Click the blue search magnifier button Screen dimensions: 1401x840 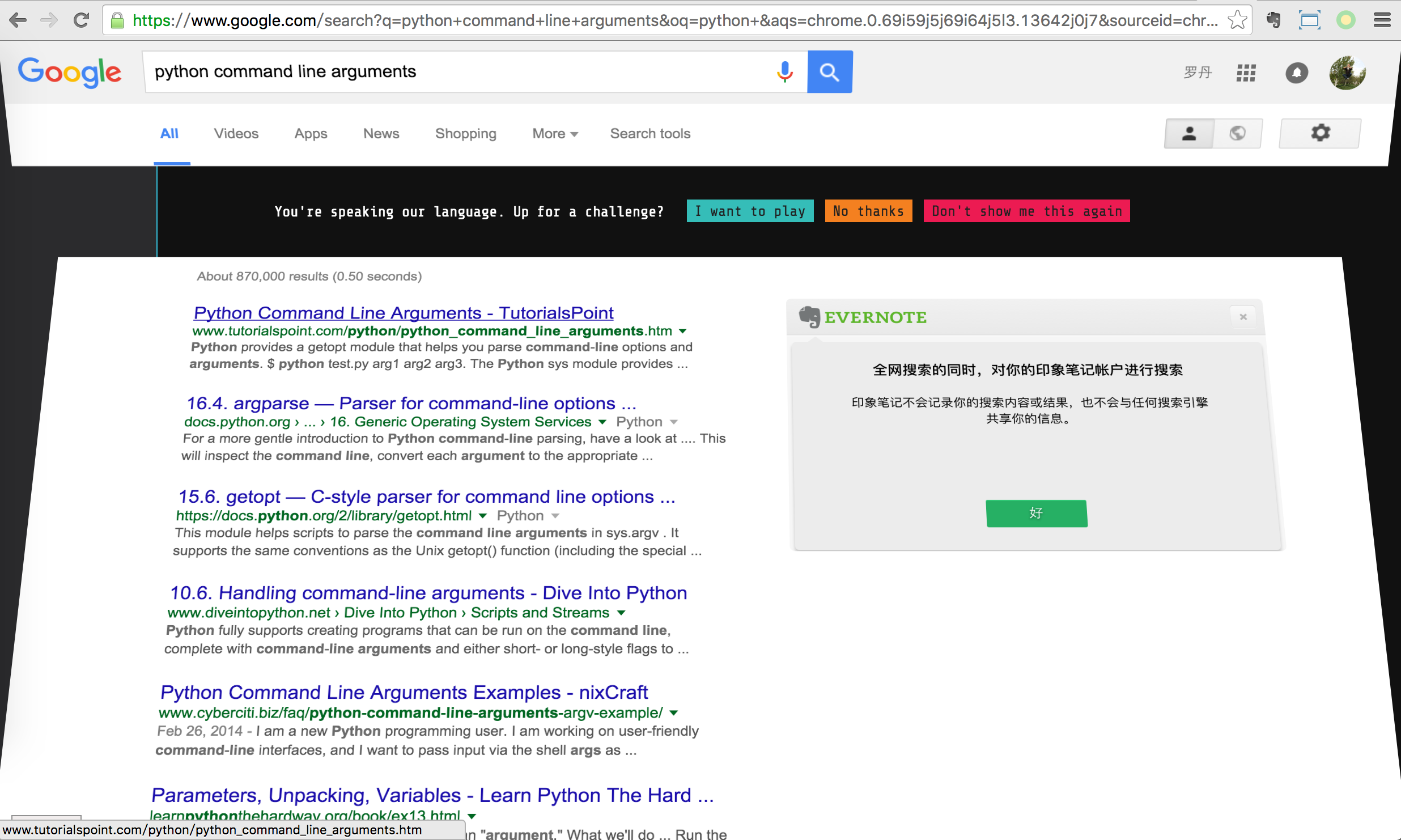coord(829,72)
